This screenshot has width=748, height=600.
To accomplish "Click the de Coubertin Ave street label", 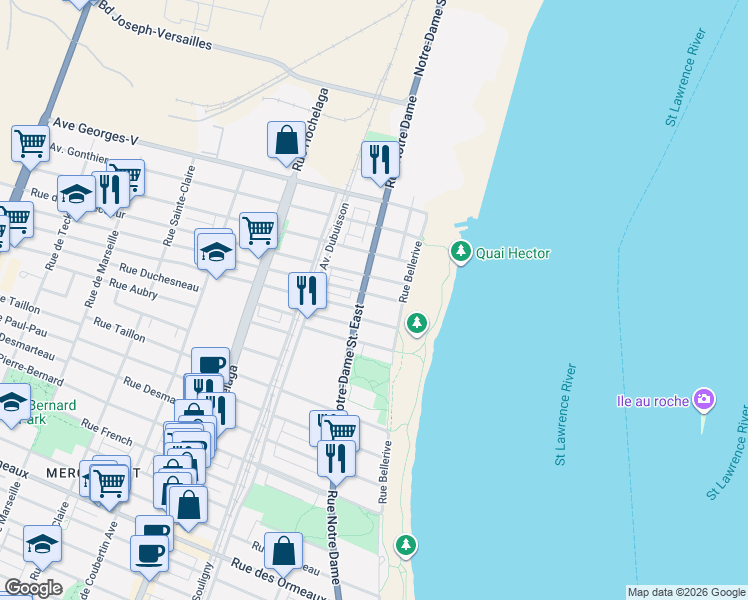I will click(101, 559).
